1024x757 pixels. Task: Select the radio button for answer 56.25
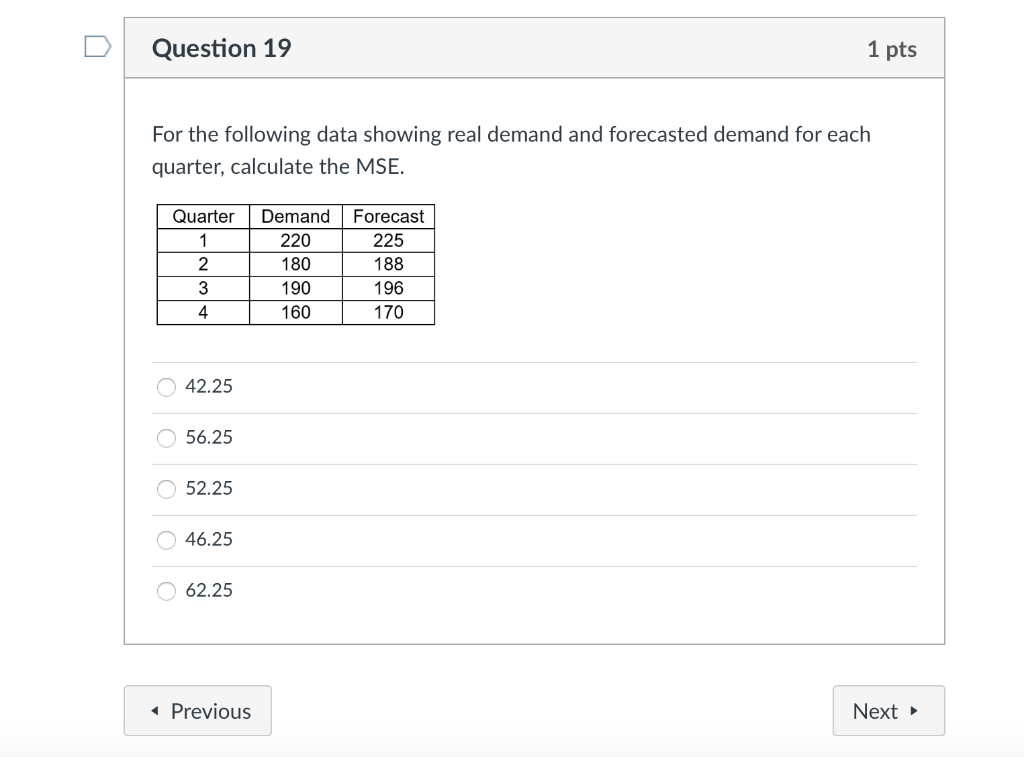(x=166, y=438)
